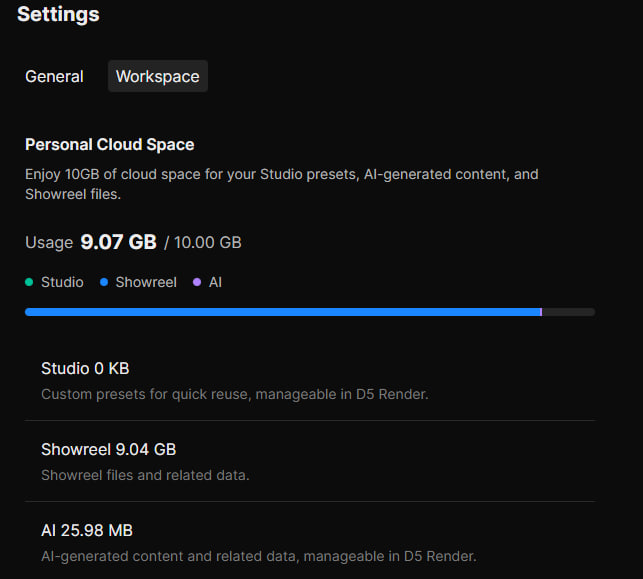The width and height of the screenshot is (643, 579).
Task: Click the green Studio legend dot
Action: [29, 282]
